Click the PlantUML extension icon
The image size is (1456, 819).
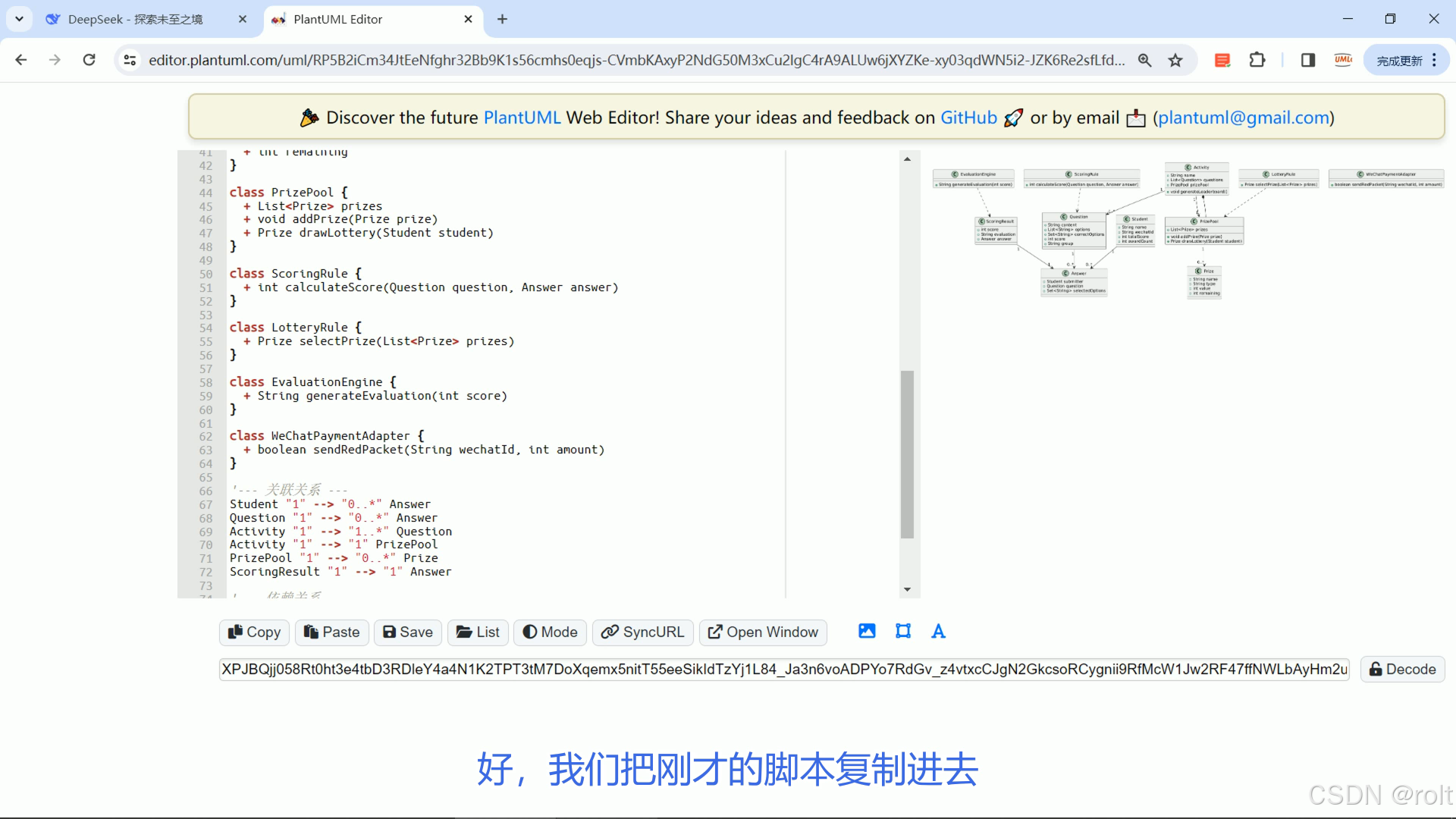coord(1343,60)
